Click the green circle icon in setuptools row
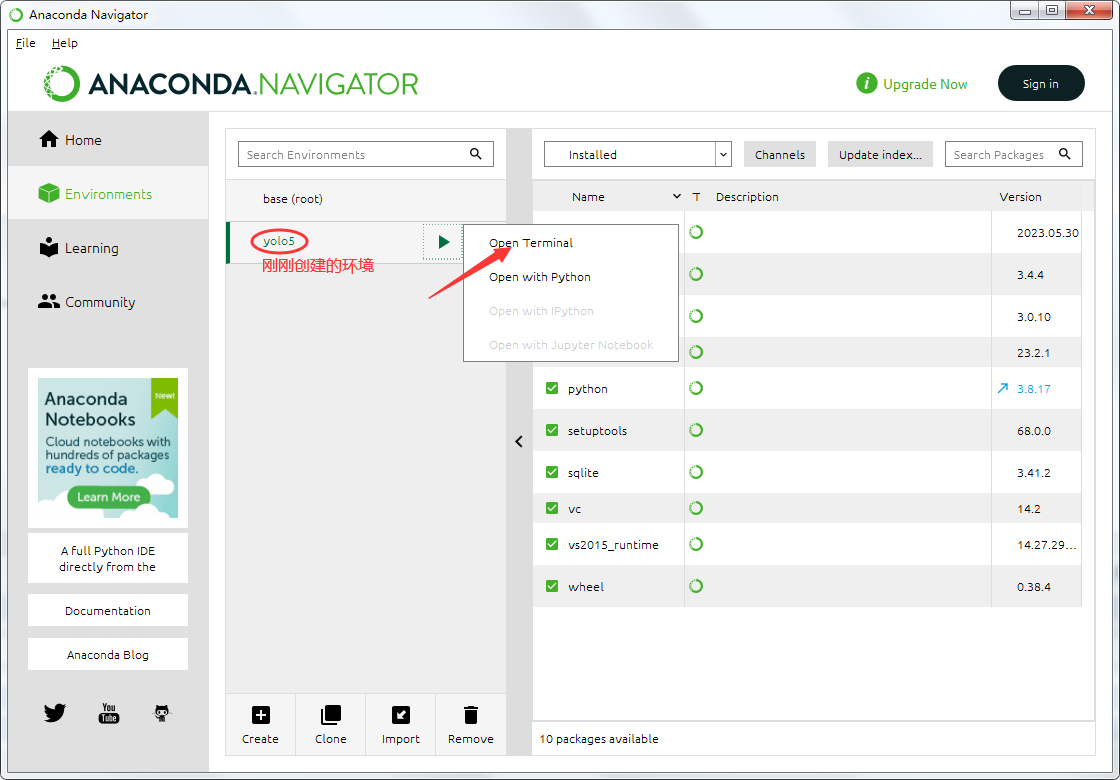 point(696,430)
